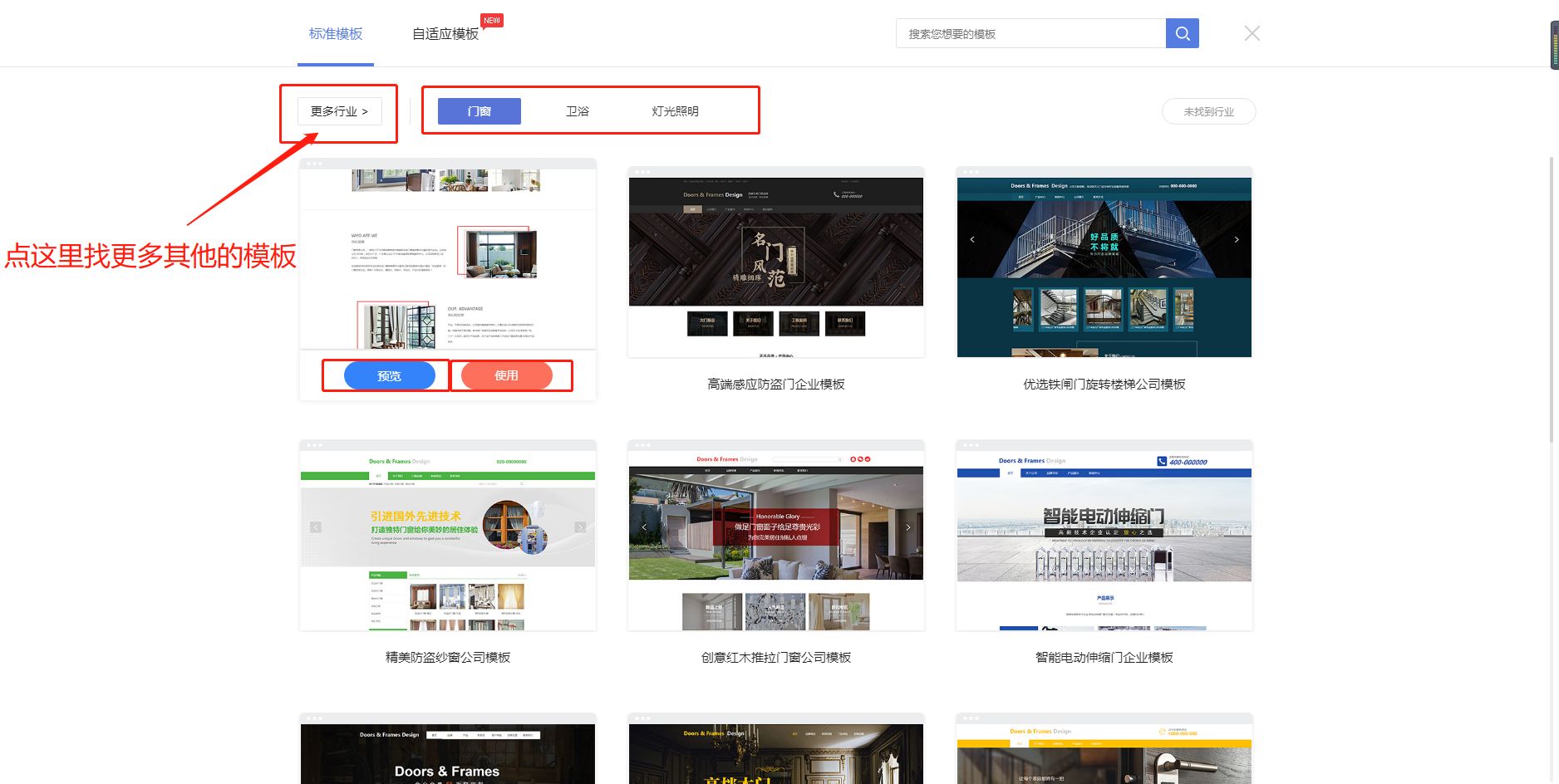Click next arrow on 优选铁闸门 template carousel
The image size is (1559, 784).
(1237, 239)
